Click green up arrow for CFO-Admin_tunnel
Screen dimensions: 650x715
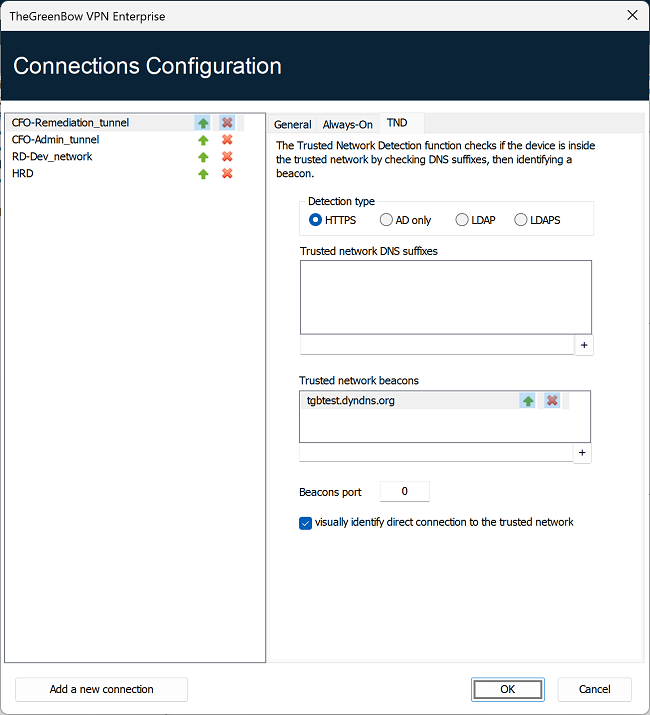click(203, 140)
